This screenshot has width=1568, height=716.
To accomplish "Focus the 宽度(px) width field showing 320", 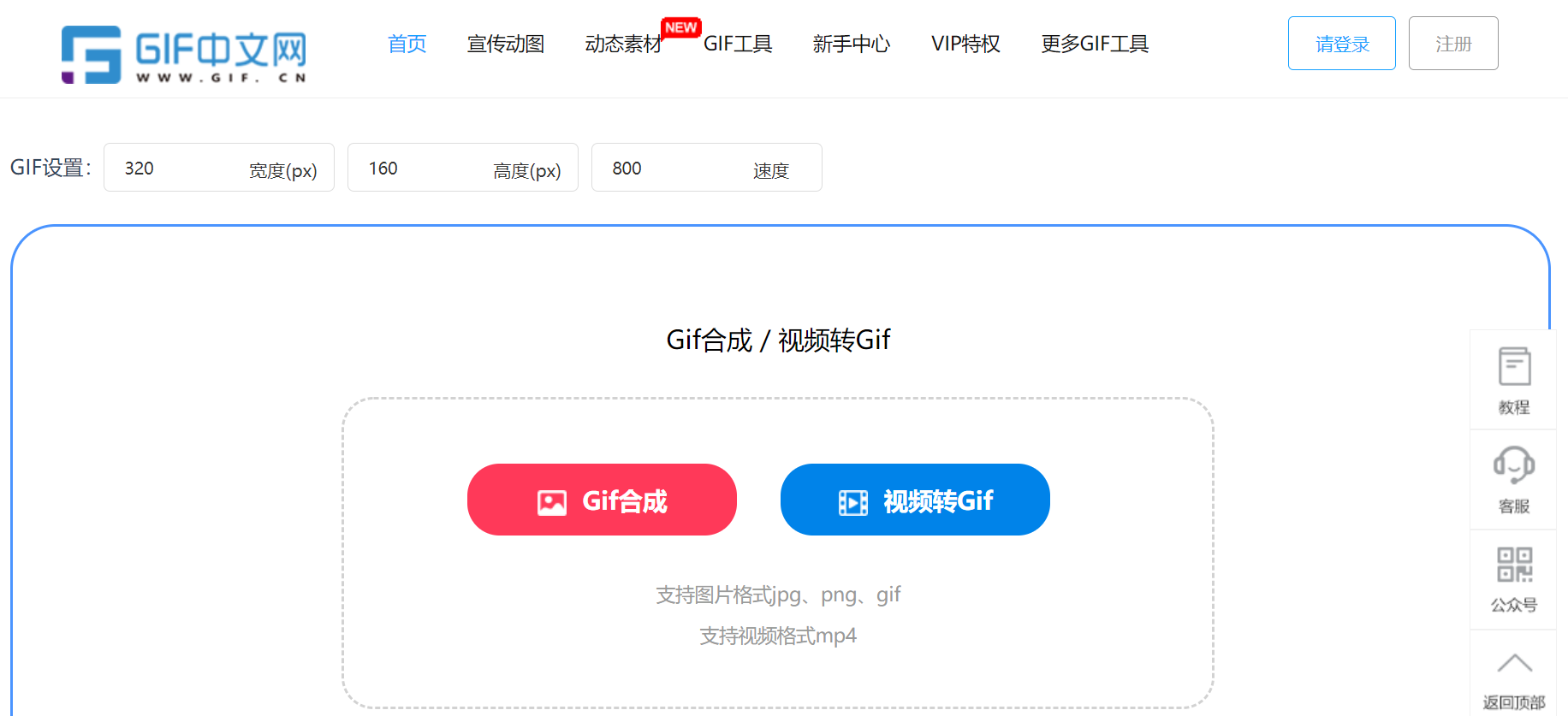I will [x=219, y=168].
